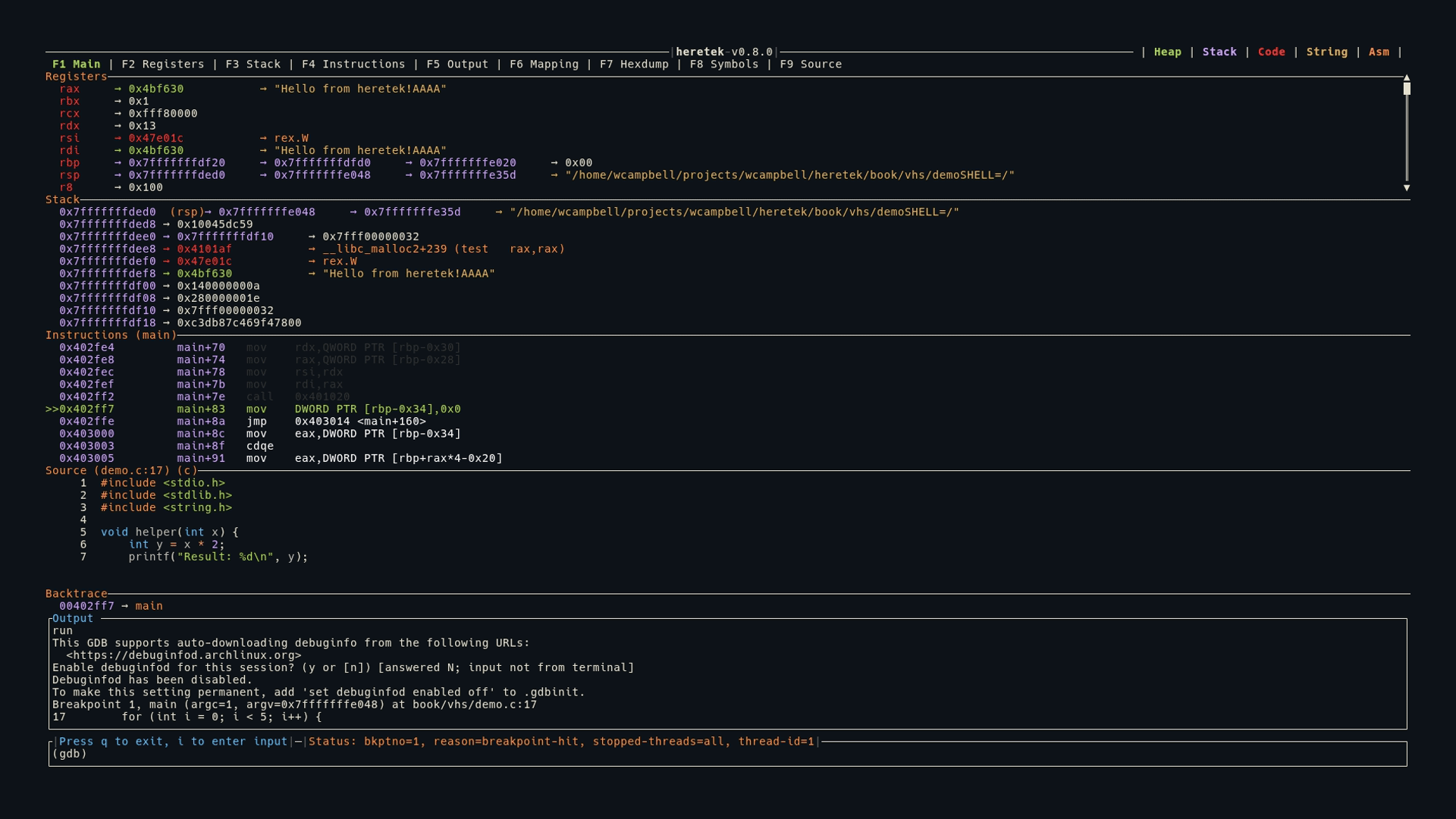1456x819 pixels.
Task: Open the F7 Hexdump tab
Action: (x=634, y=64)
